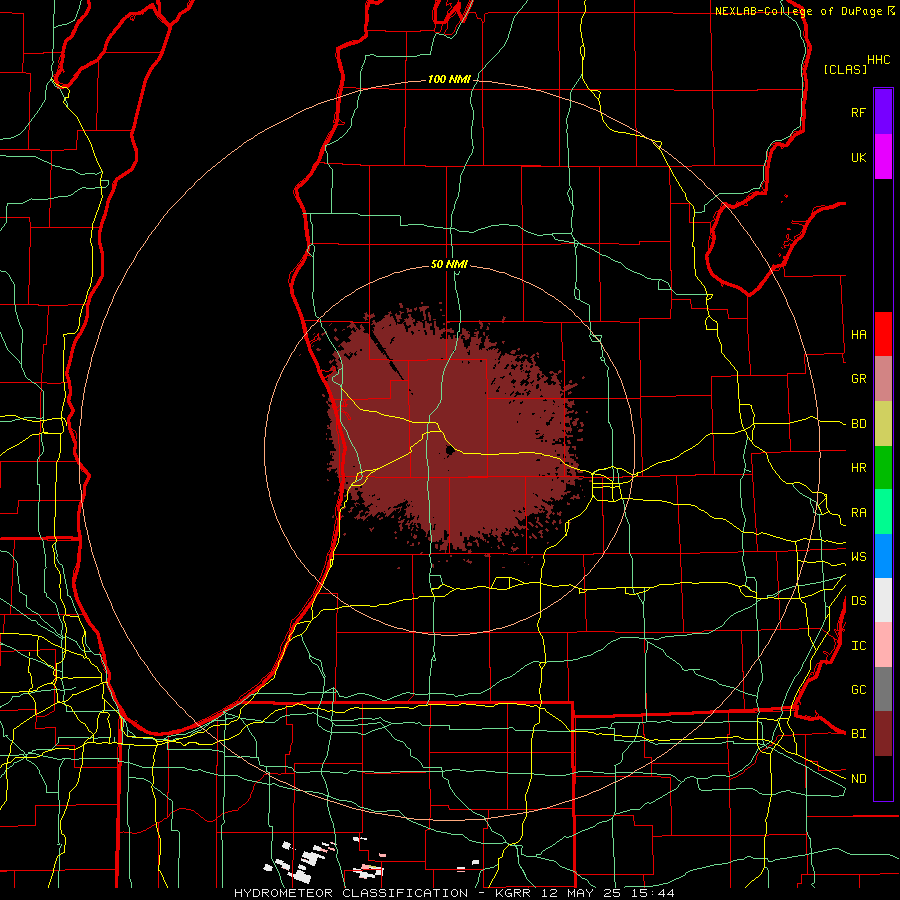This screenshot has height=900, width=900.
Task: Click the 100 NMI range ring label
Action: tap(449, 79)
